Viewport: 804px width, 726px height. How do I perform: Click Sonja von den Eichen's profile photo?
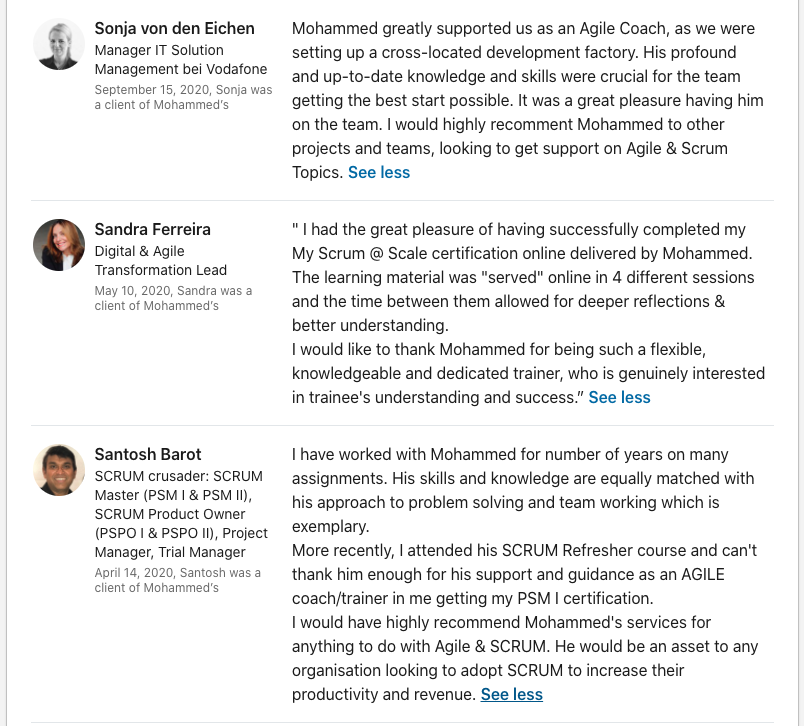[59, 44]
